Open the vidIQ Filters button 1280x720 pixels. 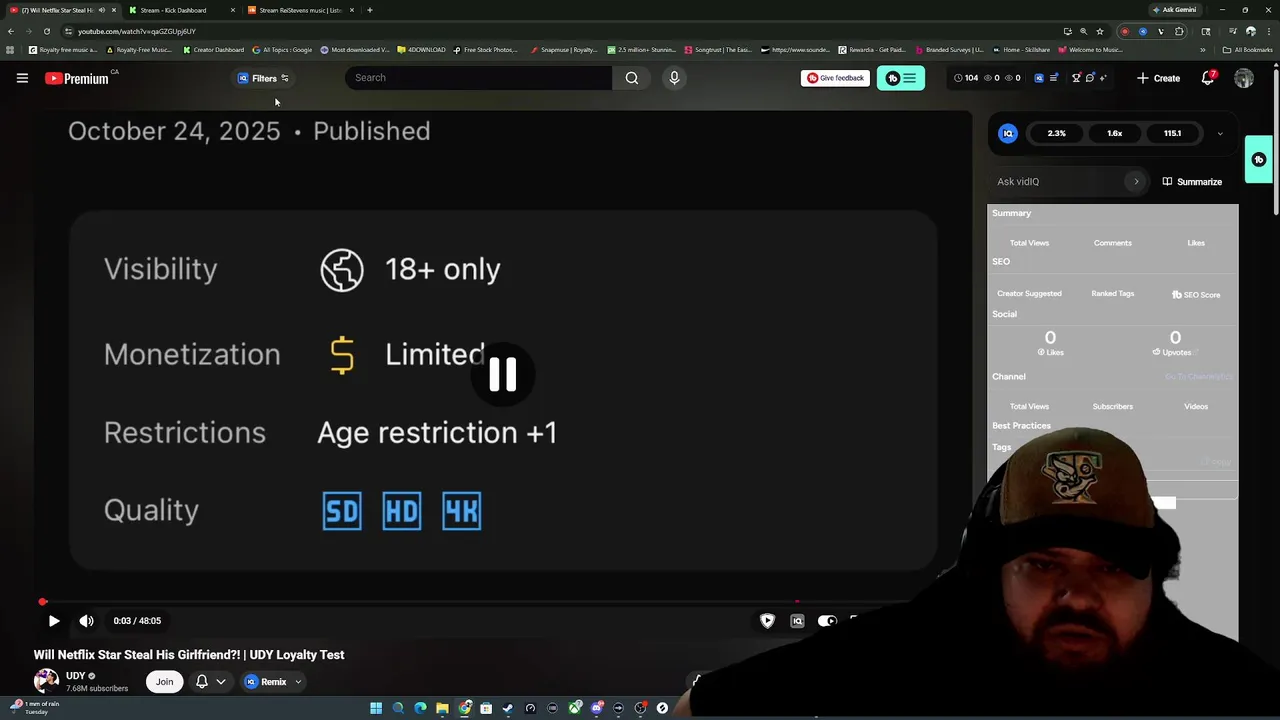click(263, 78)
